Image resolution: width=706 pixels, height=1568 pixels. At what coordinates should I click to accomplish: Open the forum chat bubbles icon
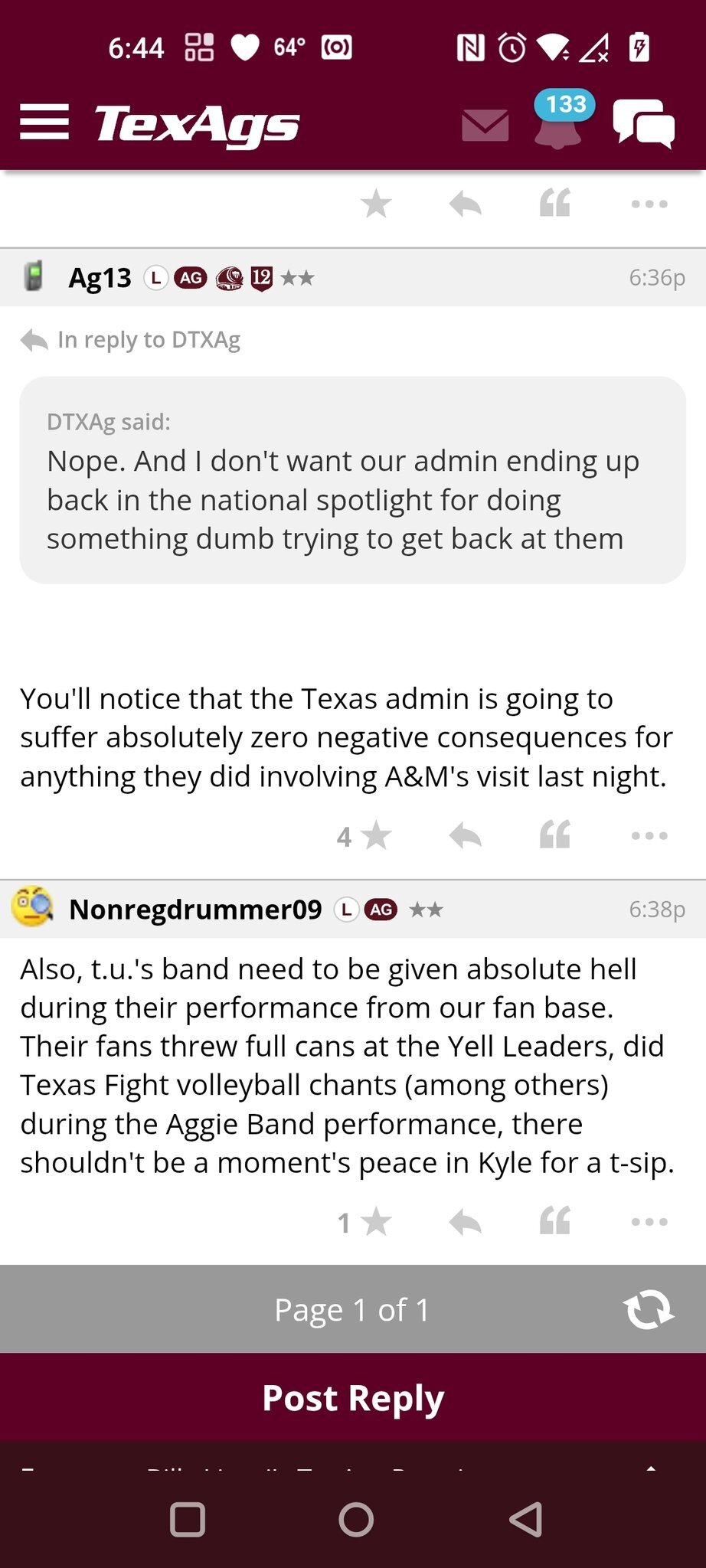pyautogui.click(x=643, y=124)
